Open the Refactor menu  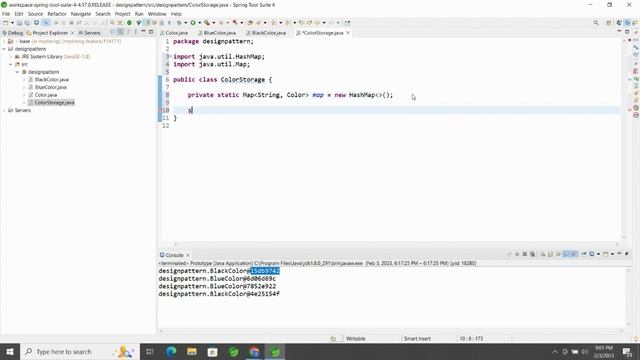point(57,14)
